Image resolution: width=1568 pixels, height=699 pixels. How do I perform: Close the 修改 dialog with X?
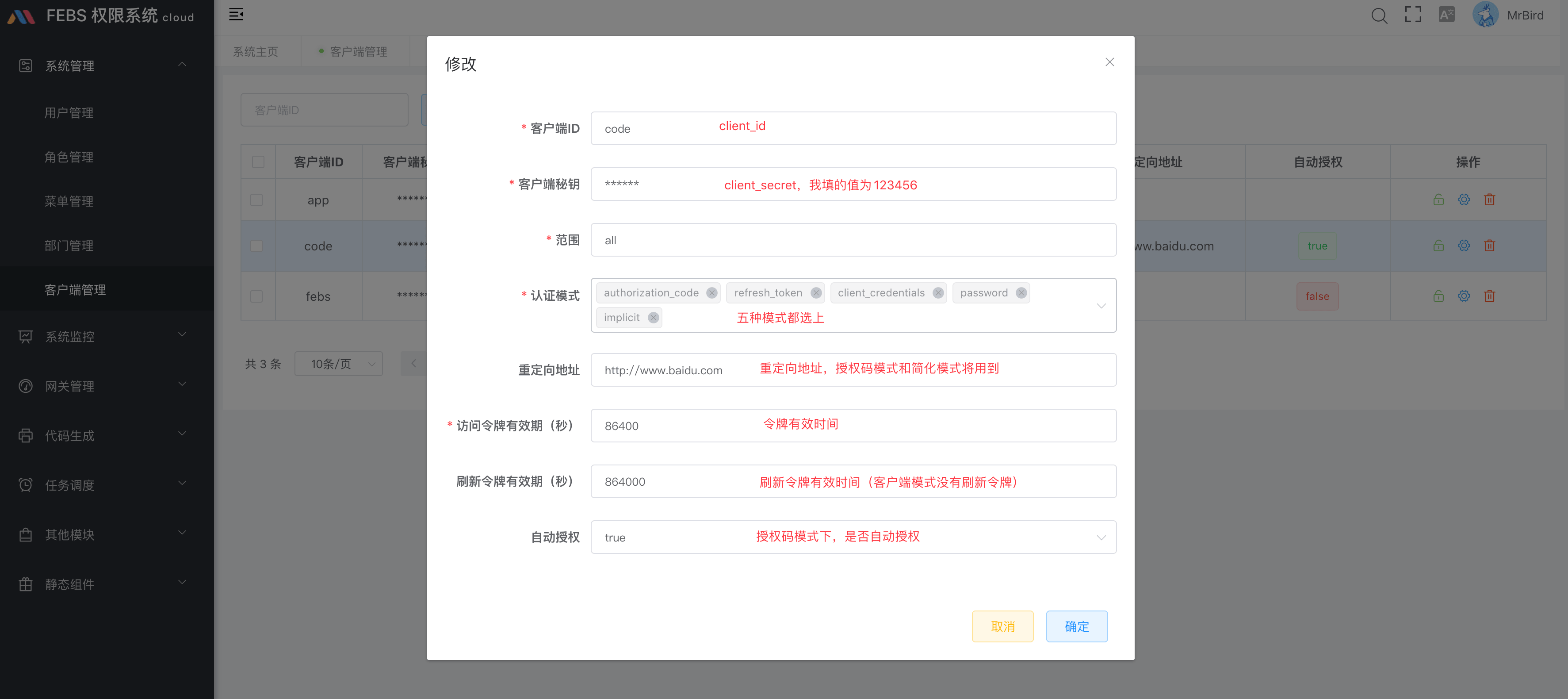pos(1109,62)
